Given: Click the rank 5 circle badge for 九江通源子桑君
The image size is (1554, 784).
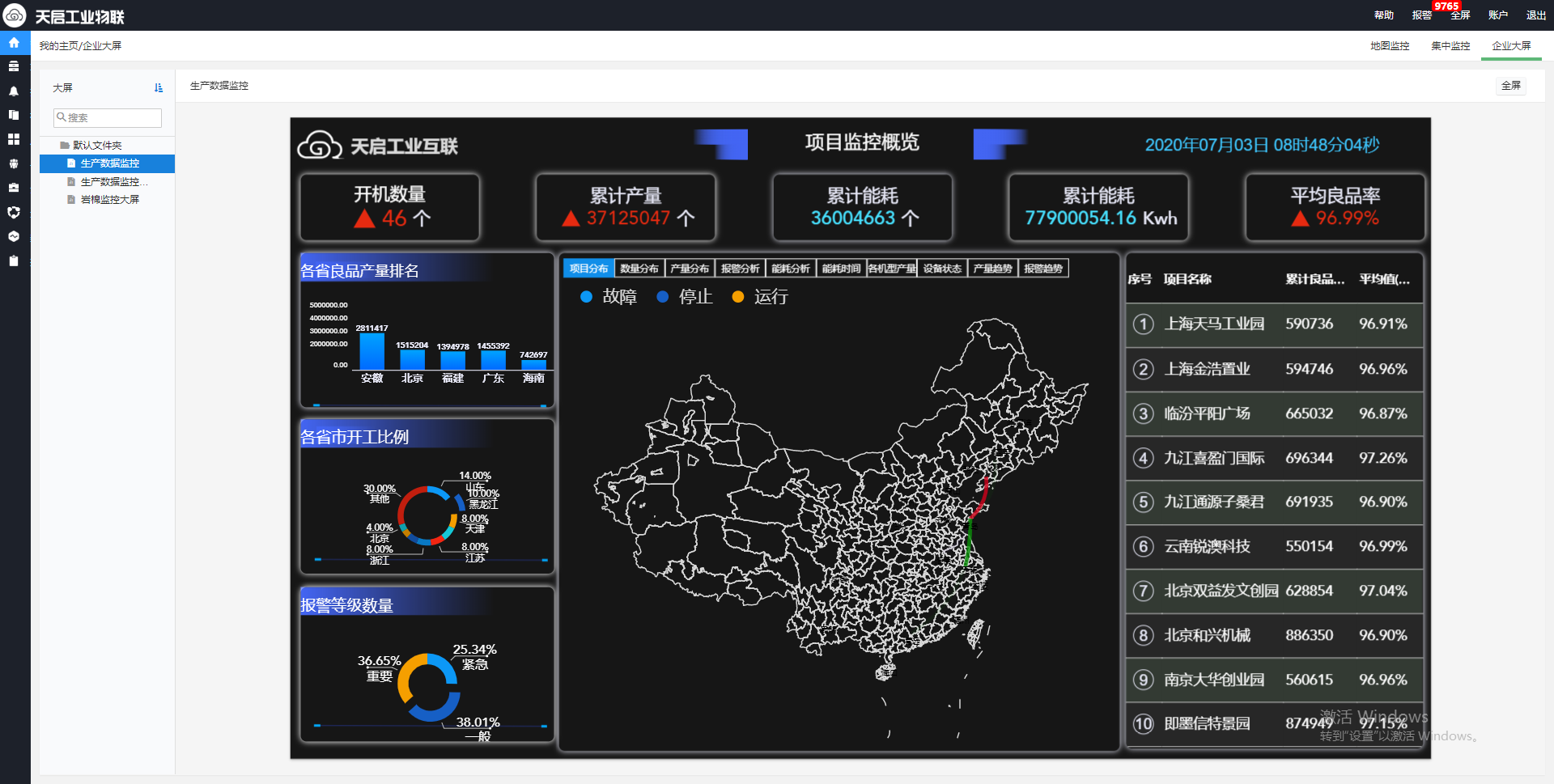Looking at the screenshot, I should point(1143,502).
